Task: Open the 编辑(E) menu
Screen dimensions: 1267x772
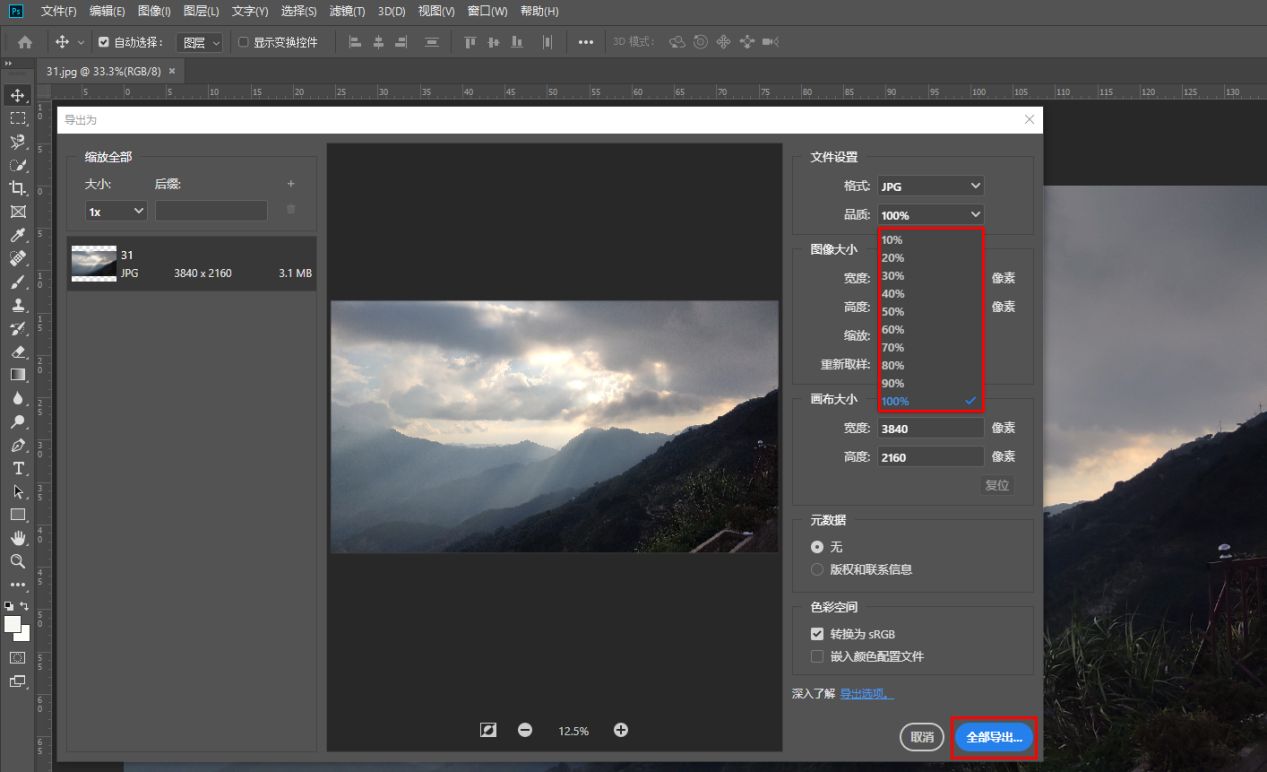Action: point(107,11)
